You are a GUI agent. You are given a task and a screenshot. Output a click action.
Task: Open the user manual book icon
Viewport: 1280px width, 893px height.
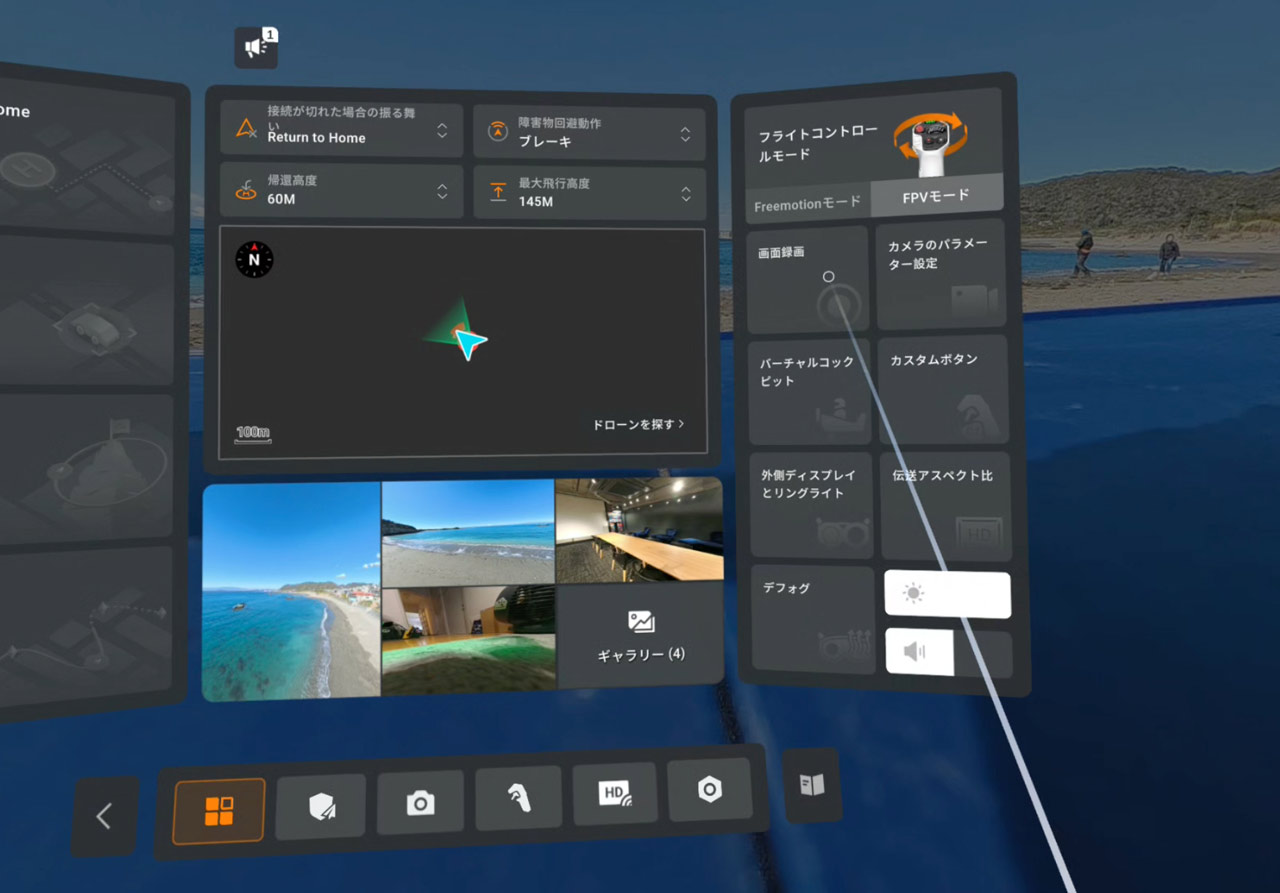pos(811,784)
